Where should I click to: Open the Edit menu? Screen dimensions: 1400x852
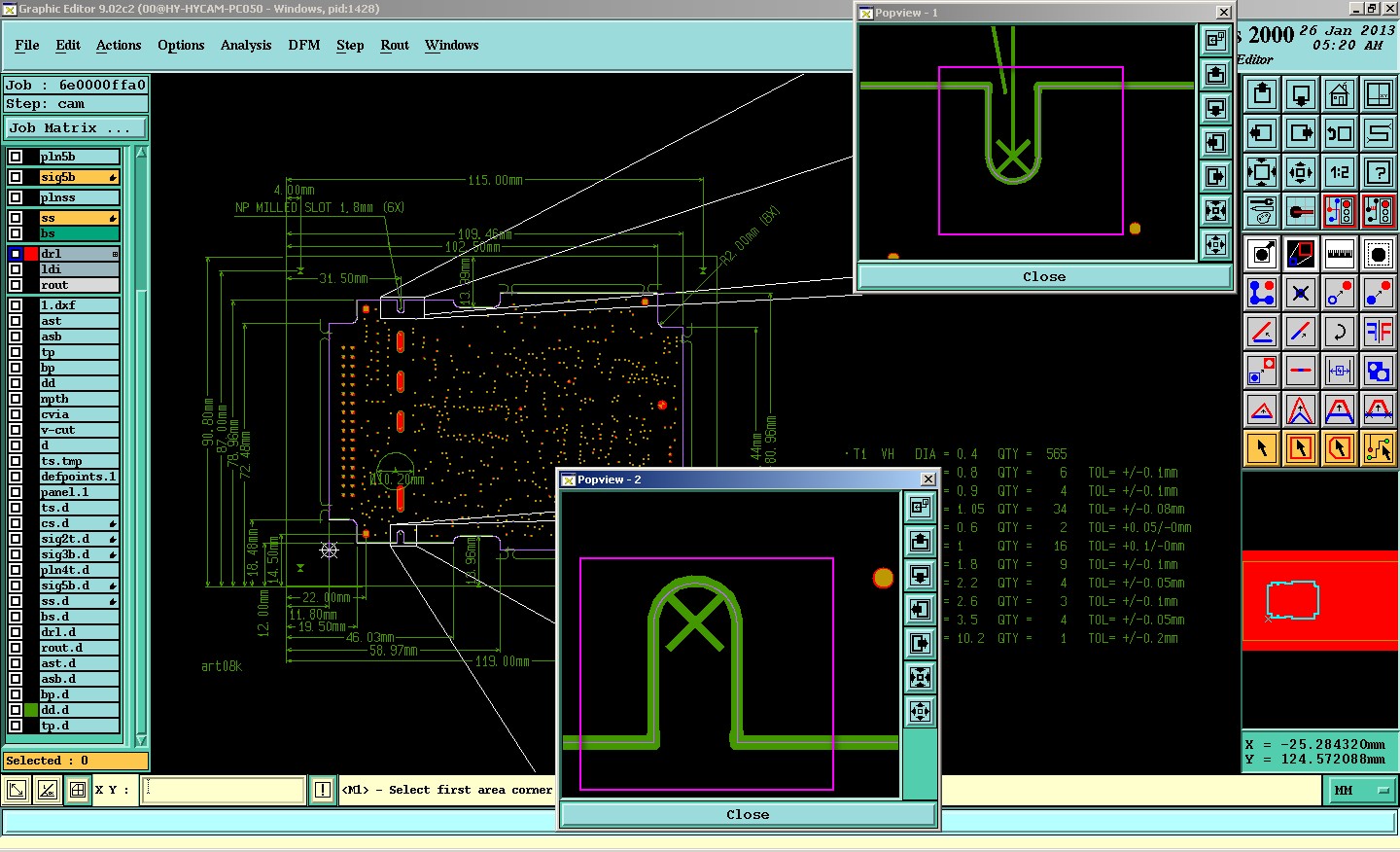tap(68, 45)
